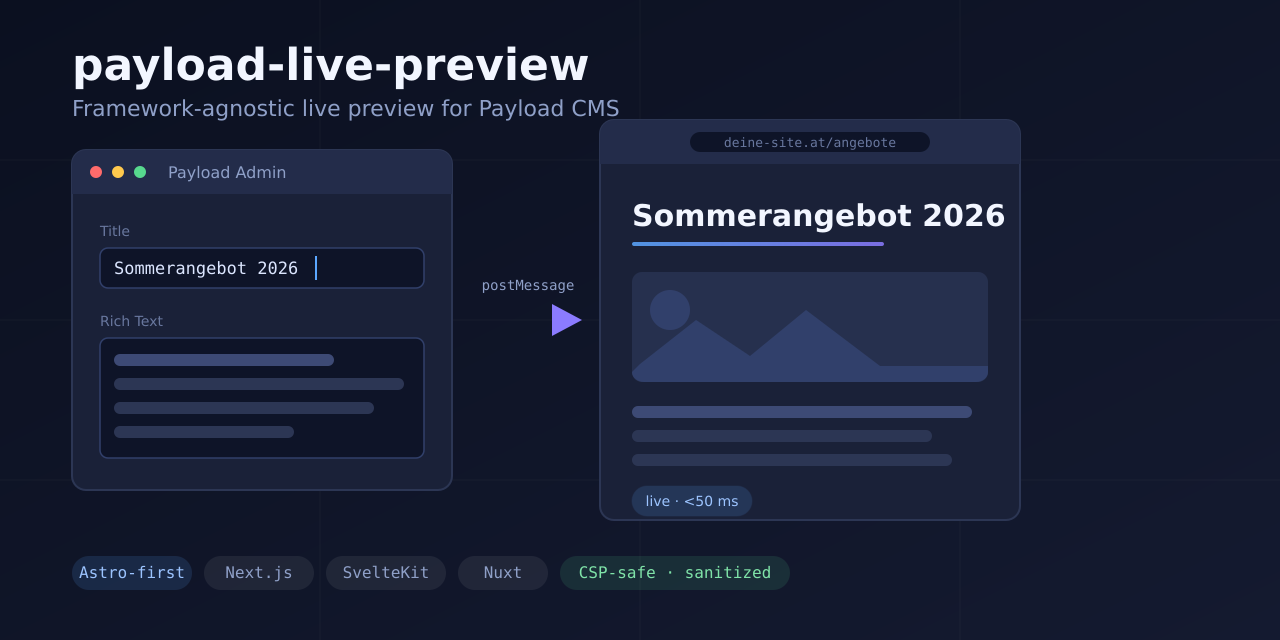1280x640 pixels.
Task: Click the Title field label
Action: click(115, 231)
